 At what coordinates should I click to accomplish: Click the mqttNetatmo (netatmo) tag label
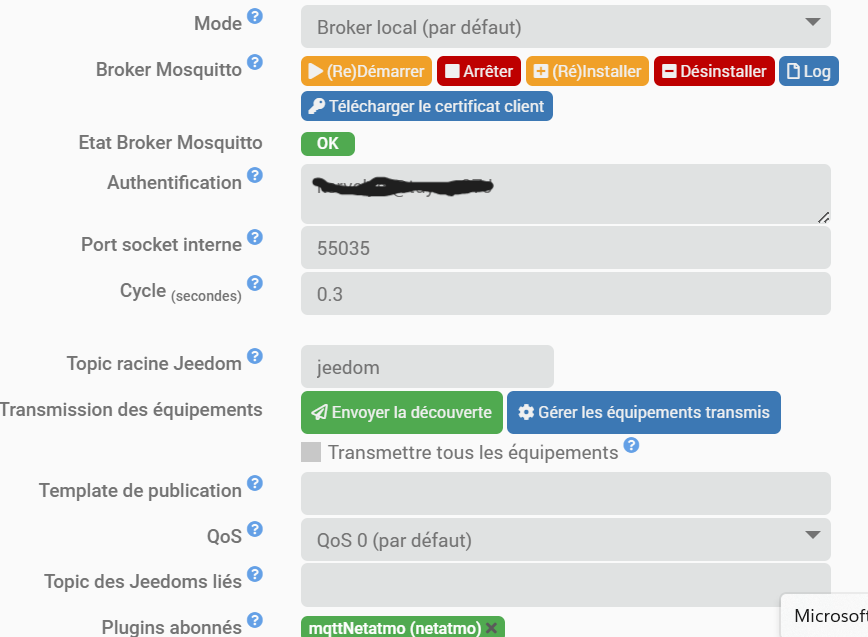[x=395, y=628]
